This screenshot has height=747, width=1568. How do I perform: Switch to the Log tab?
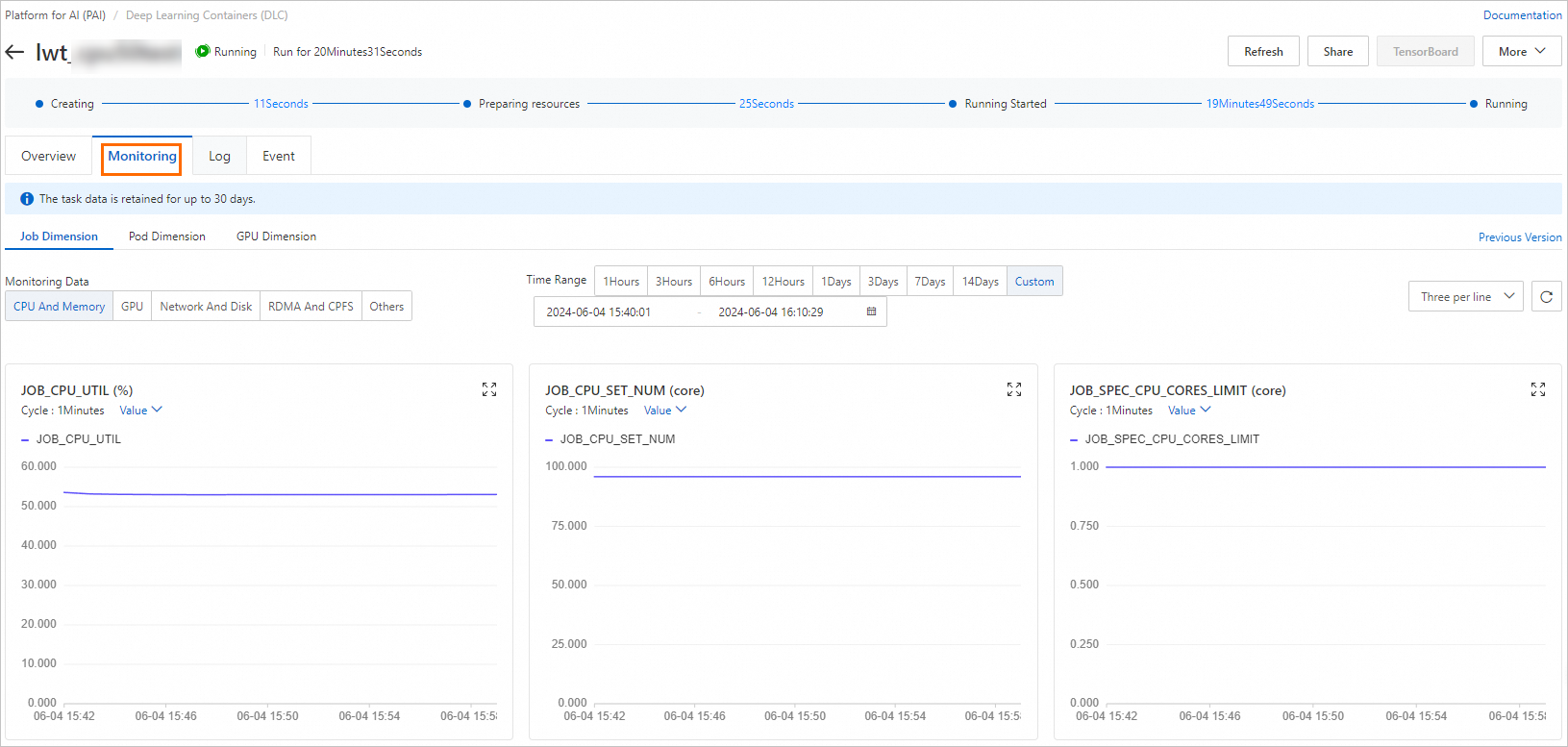[x=219, y=156]
